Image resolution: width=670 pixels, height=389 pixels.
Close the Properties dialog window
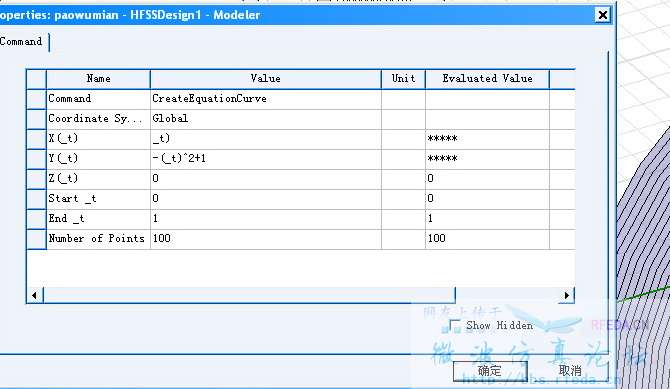tap(602, 15)
